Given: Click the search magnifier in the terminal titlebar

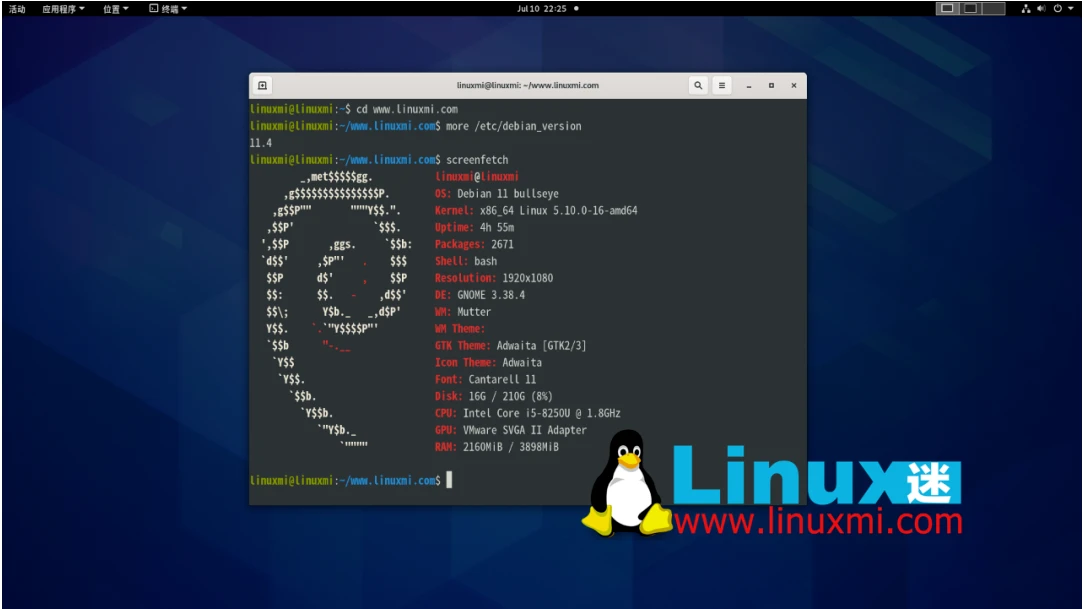Looking at the screenshot, I should point(698,86).
